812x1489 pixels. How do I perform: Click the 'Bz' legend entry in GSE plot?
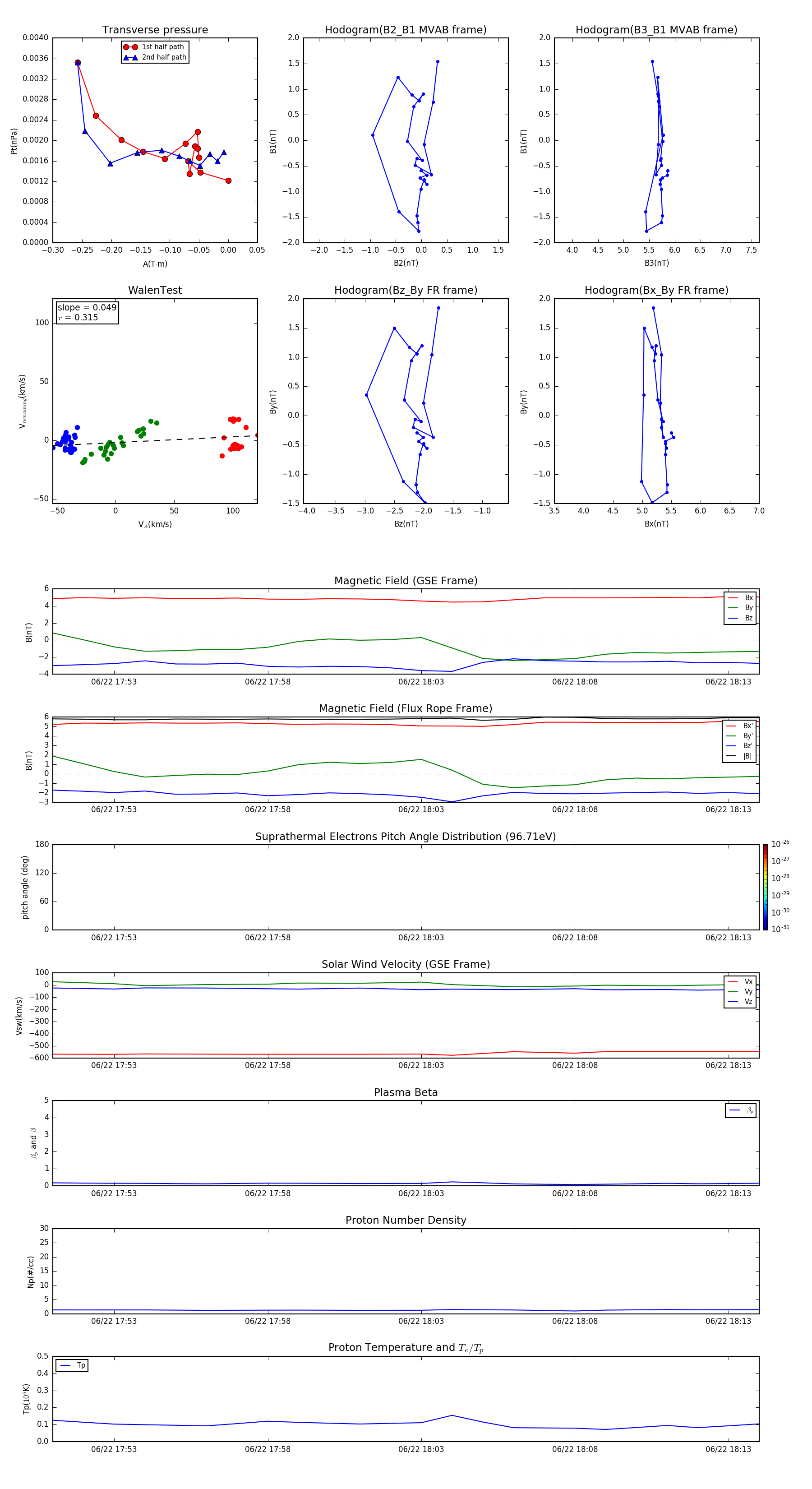coord(740,618)
